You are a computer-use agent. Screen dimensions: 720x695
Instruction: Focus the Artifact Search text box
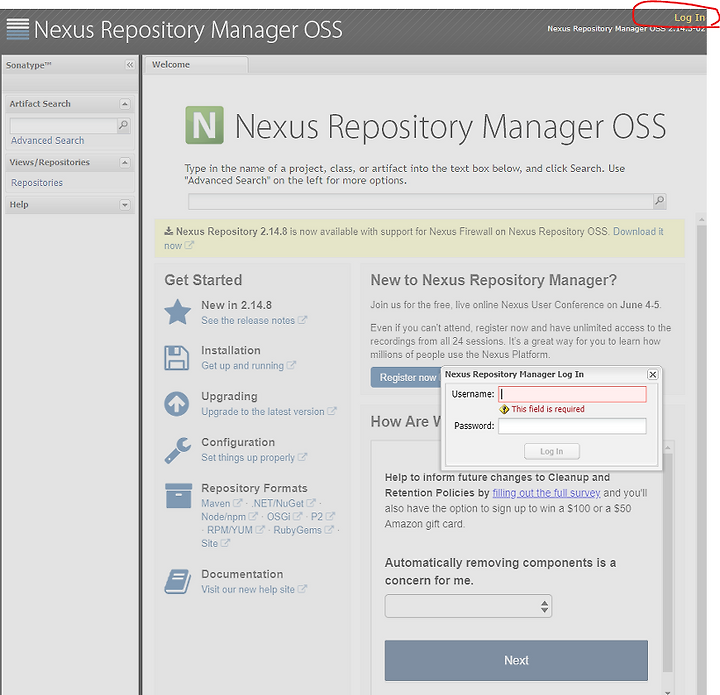[64, 126]
